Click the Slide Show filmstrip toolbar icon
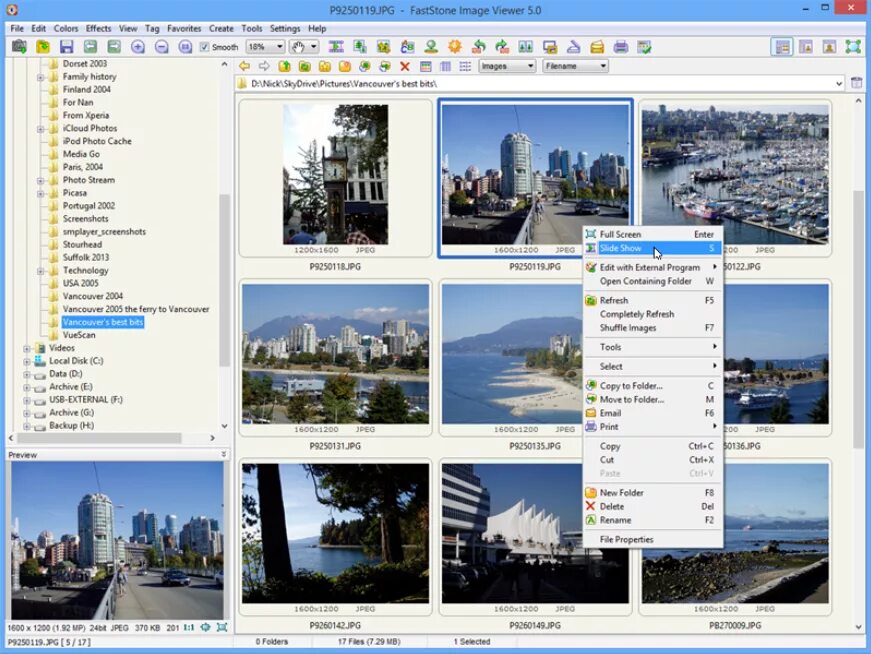This screenshot has width=871, height=654. click(336, 47)
